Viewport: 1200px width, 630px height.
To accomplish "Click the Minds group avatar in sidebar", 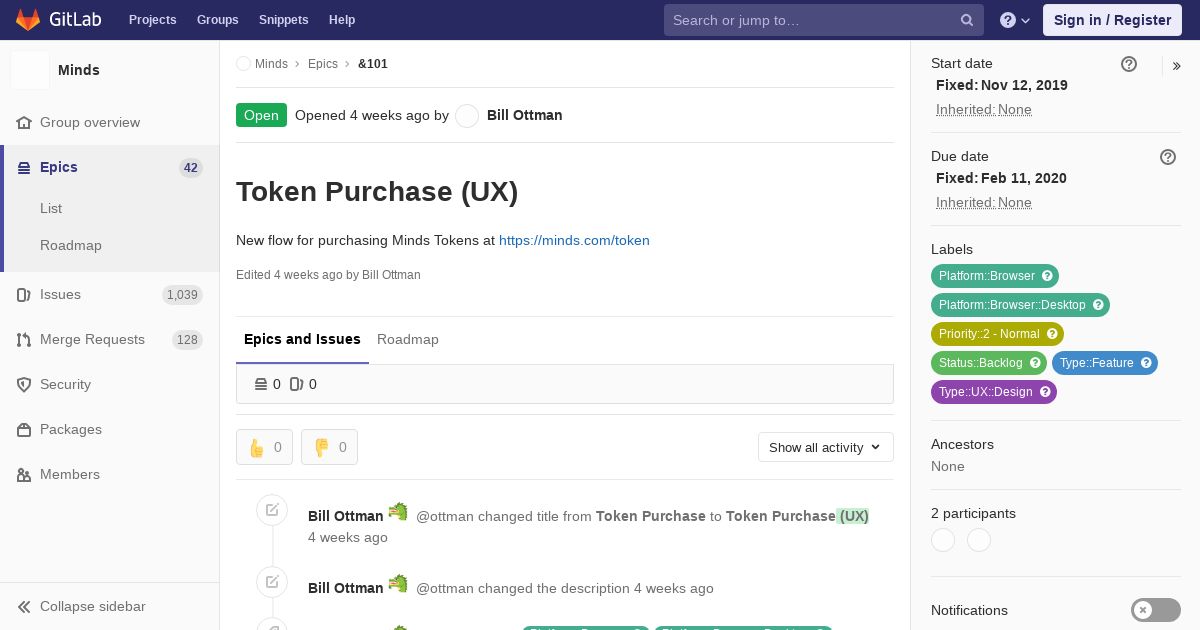I will click(x=30, y=70).
